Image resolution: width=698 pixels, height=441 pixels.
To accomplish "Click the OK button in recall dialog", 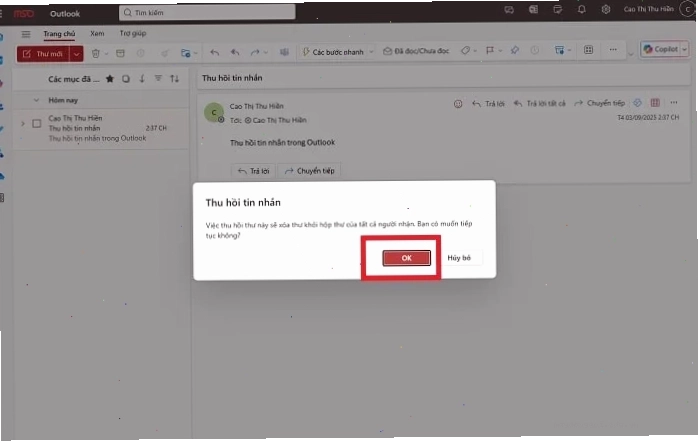I will 406,258.
